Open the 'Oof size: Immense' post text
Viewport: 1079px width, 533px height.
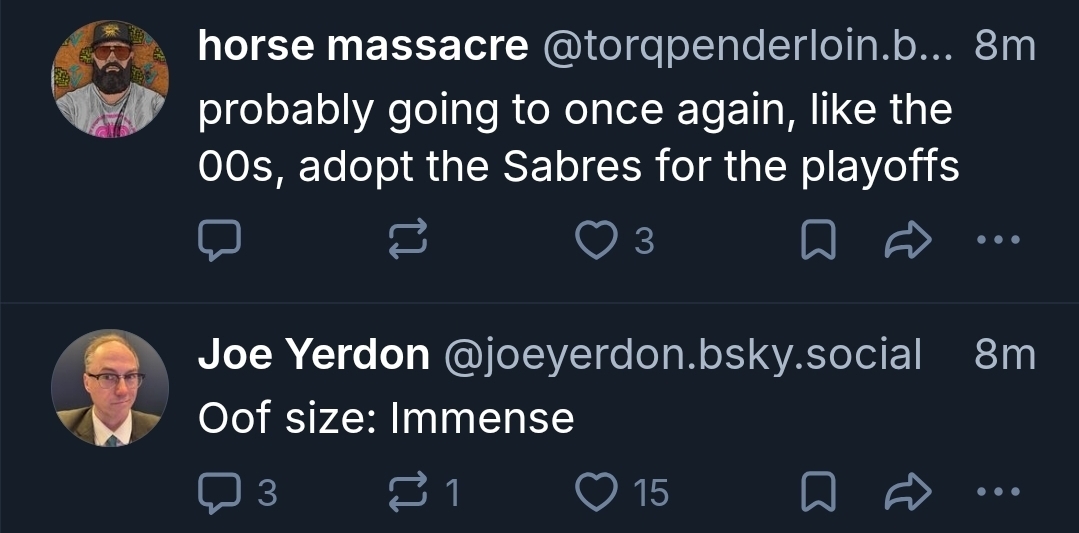(x=386, y=417)
